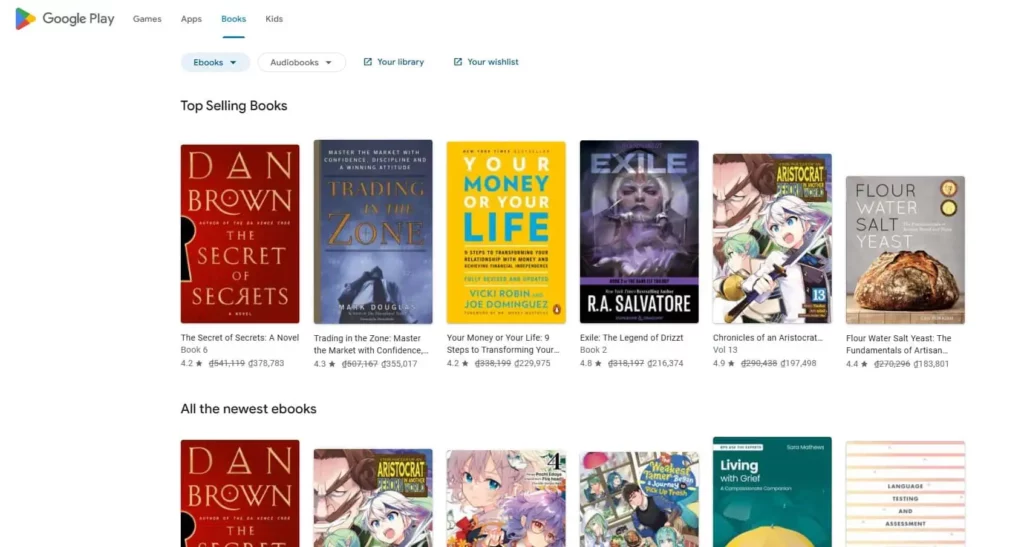
Task: Open Flour Water Salt Yeast cover
Action: (905, 250)
